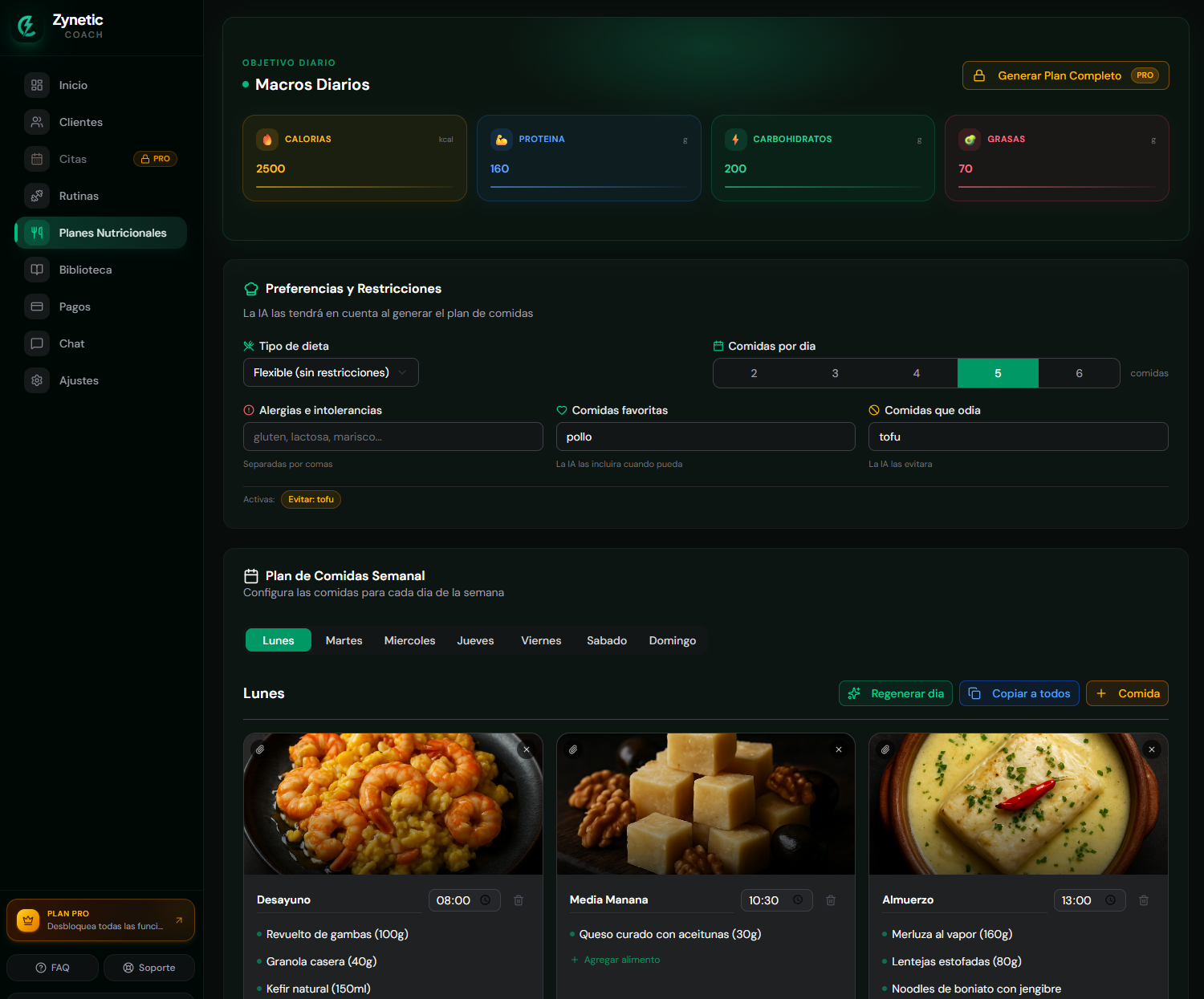Click the cheese cubes Media Manana photo
The height and width of the screenshot is (999, 1204).
706,804
